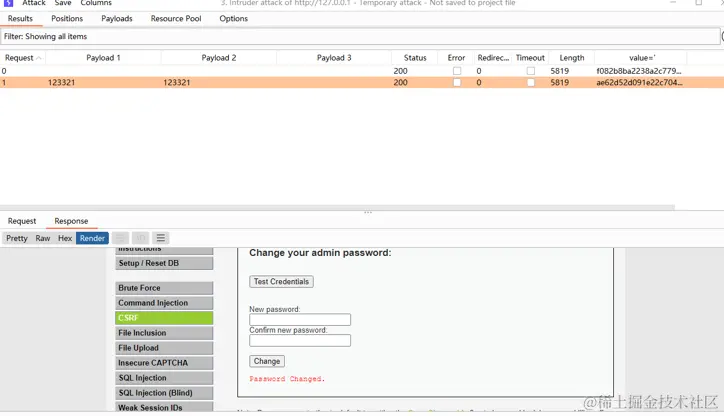Select token cell f082b8ba2238a2c779...
The image size is (724, 416).
[x=639, y=71]
